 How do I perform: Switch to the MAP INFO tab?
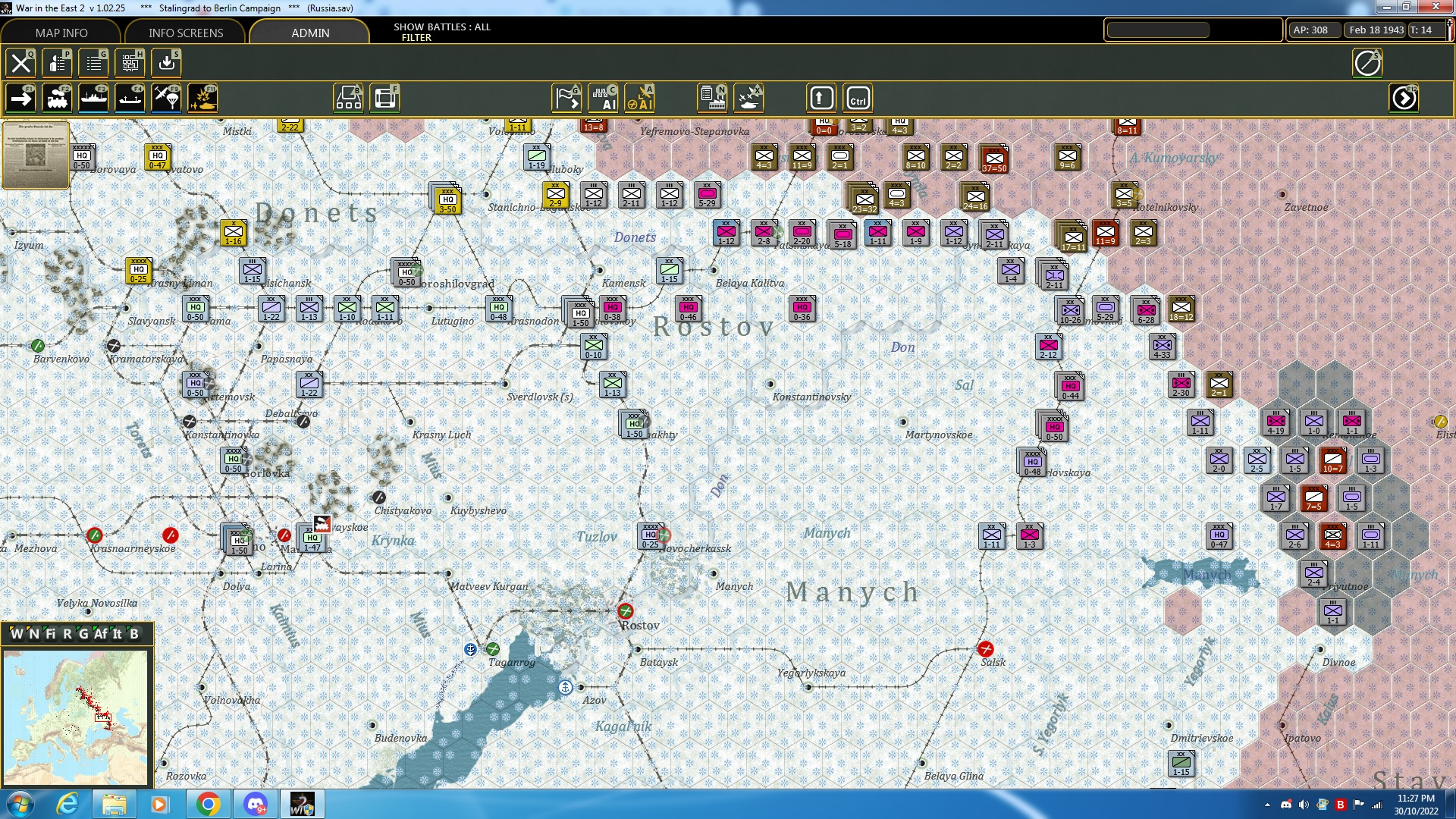pos(61,33)
